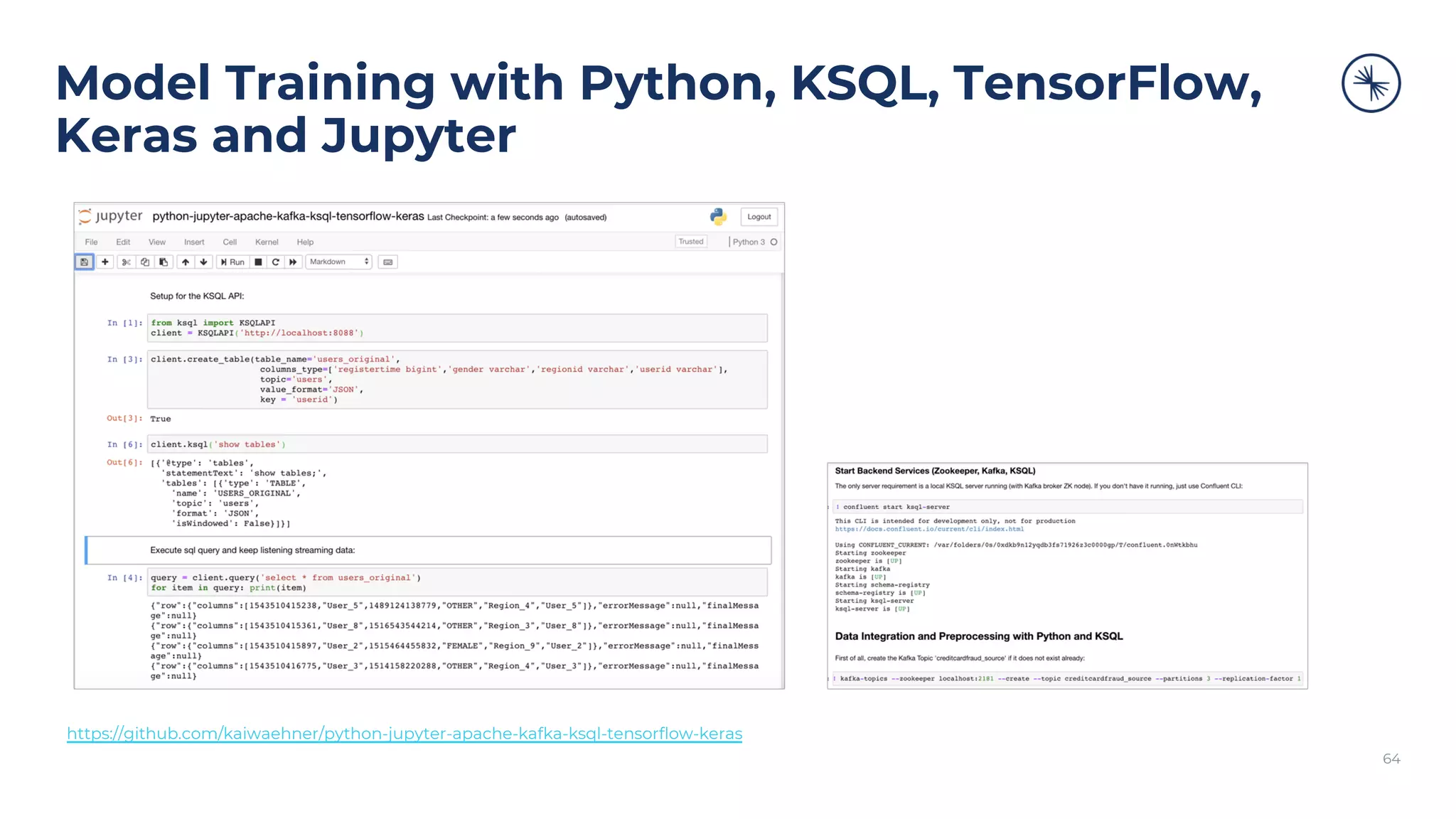Select markdown cell 'Execute sql query and keep listening'

[x=428, y=550]
